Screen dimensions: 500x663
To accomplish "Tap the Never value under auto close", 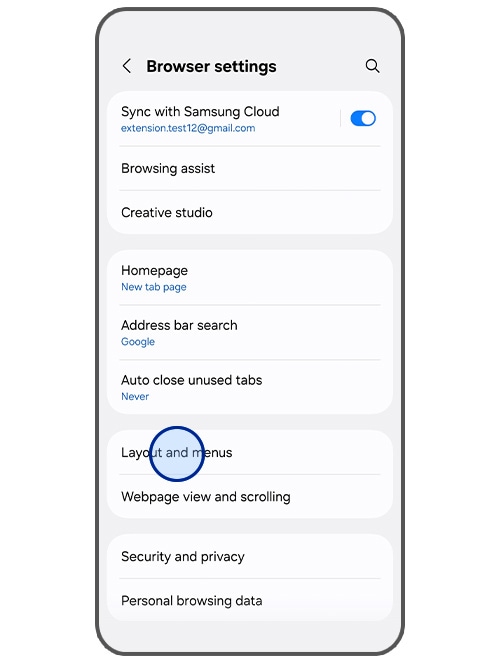I will click(135, 397).
